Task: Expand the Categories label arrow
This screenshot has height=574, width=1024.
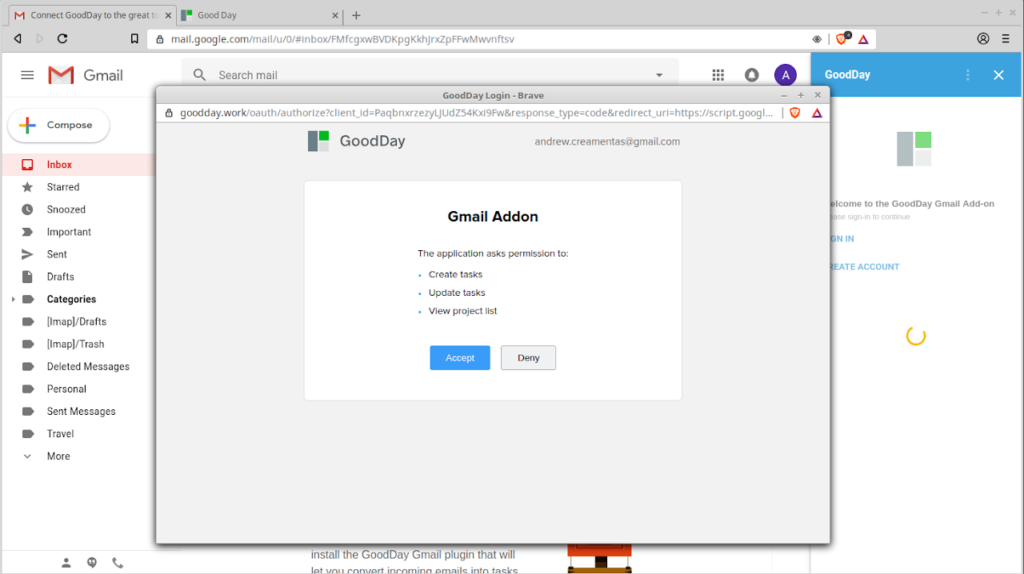Action: (12, 299)
